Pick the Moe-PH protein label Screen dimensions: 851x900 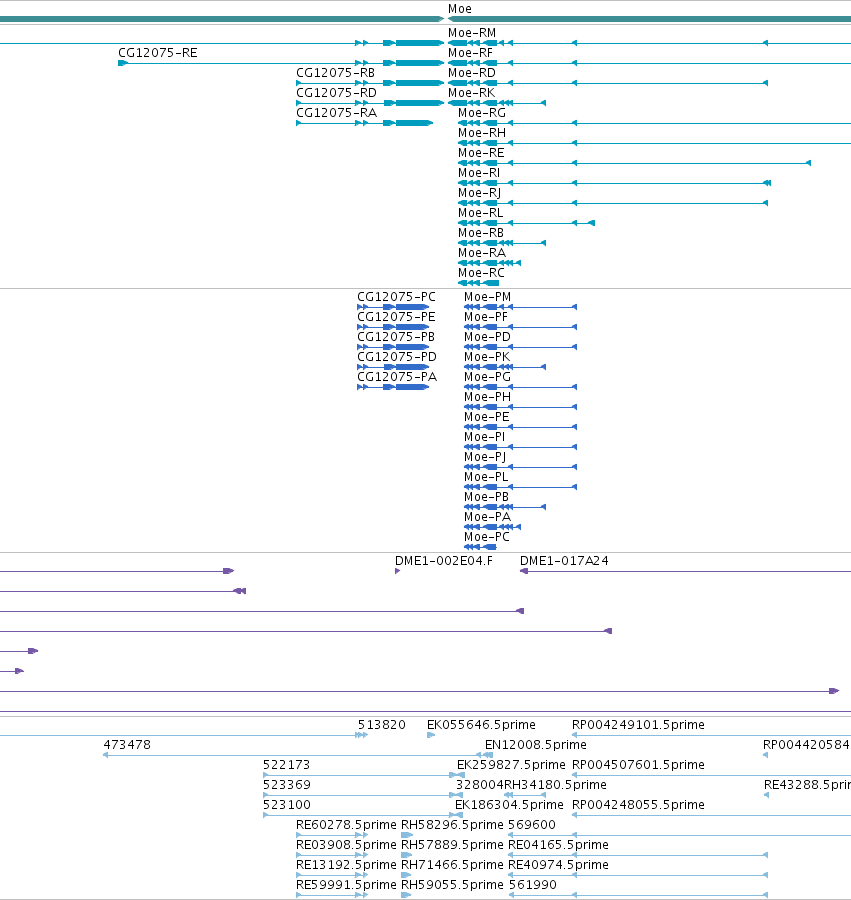click(487, 397)
